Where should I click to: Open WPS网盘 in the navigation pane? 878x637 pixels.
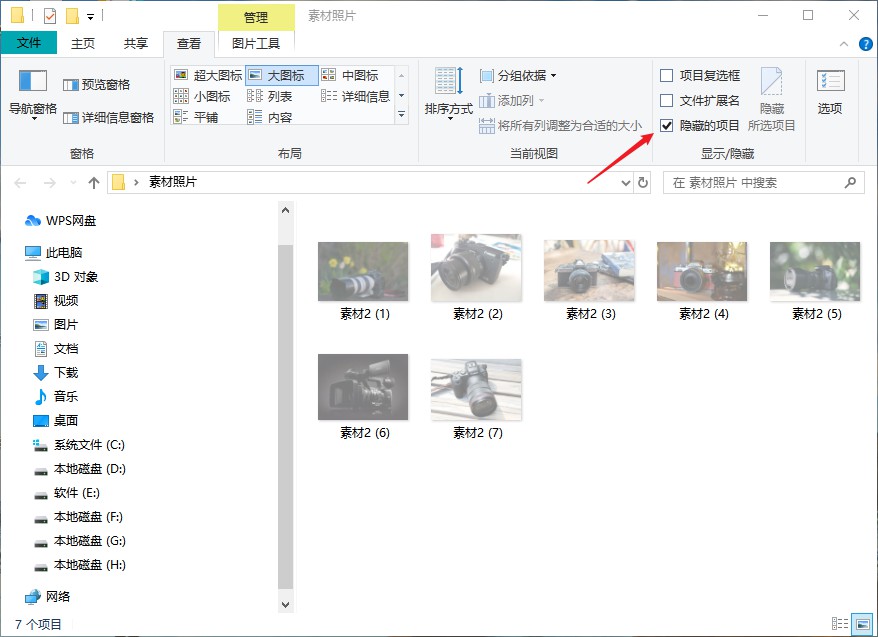click(x=60, y=221)
